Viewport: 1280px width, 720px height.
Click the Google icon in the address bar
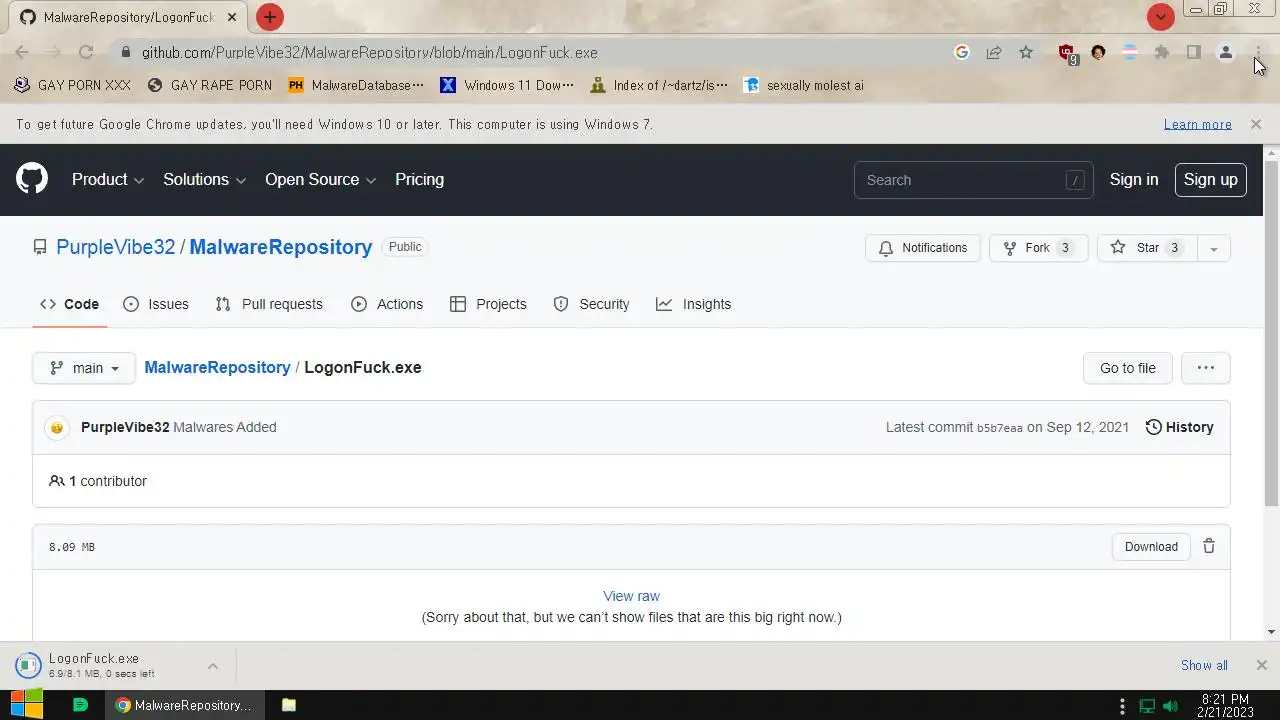coord(962,53)
